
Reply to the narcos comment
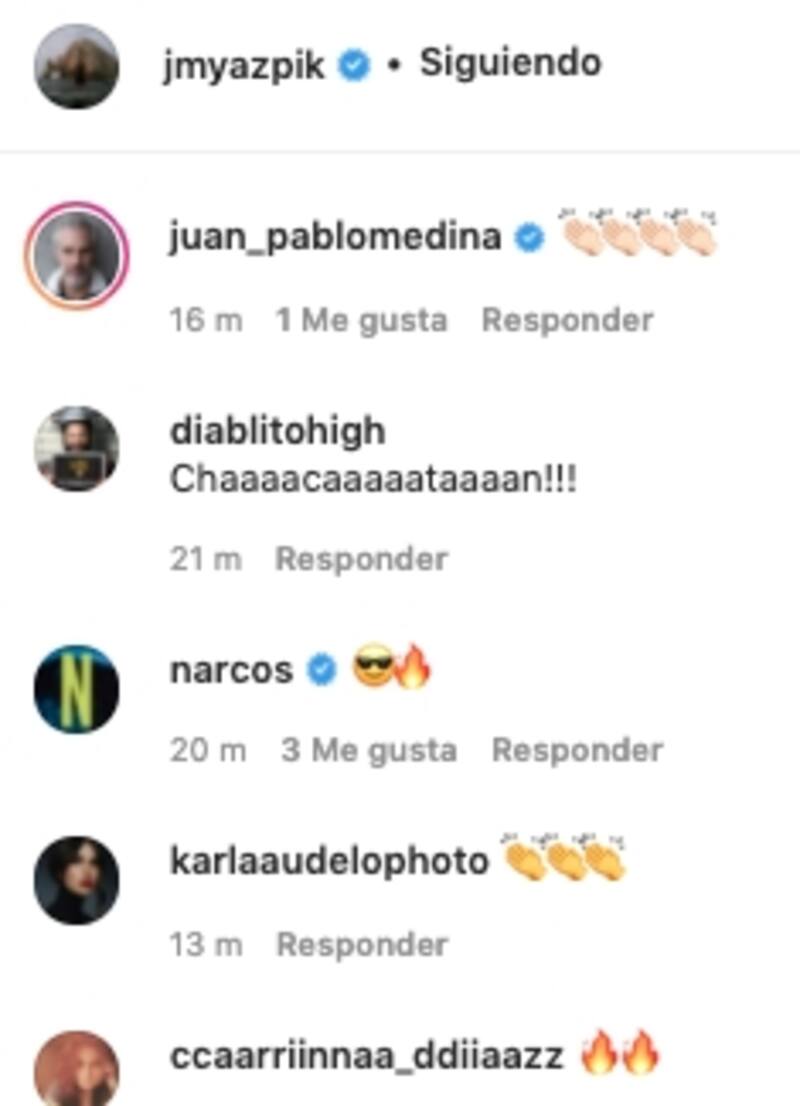point(577,750)
